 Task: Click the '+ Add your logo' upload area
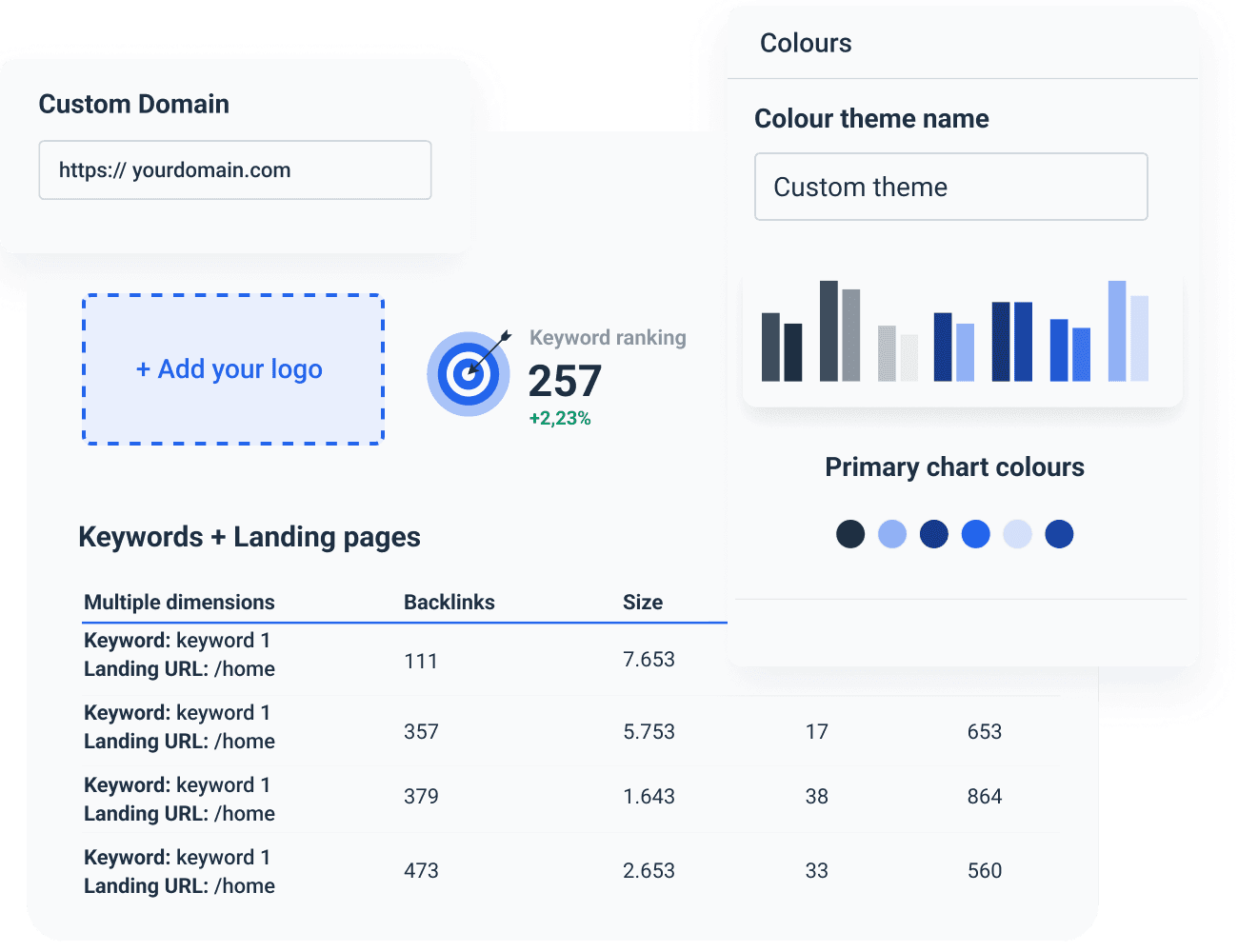tap(232, 369)
